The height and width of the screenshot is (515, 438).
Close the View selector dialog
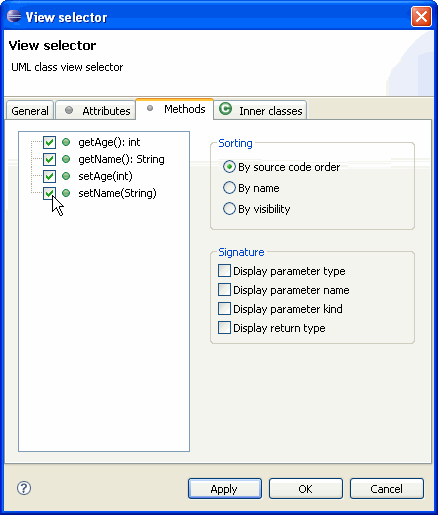point(421,17)
